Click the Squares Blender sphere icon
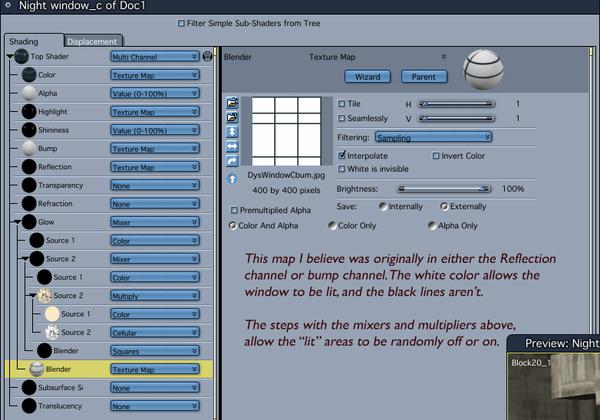 click(x=44, y=350)
